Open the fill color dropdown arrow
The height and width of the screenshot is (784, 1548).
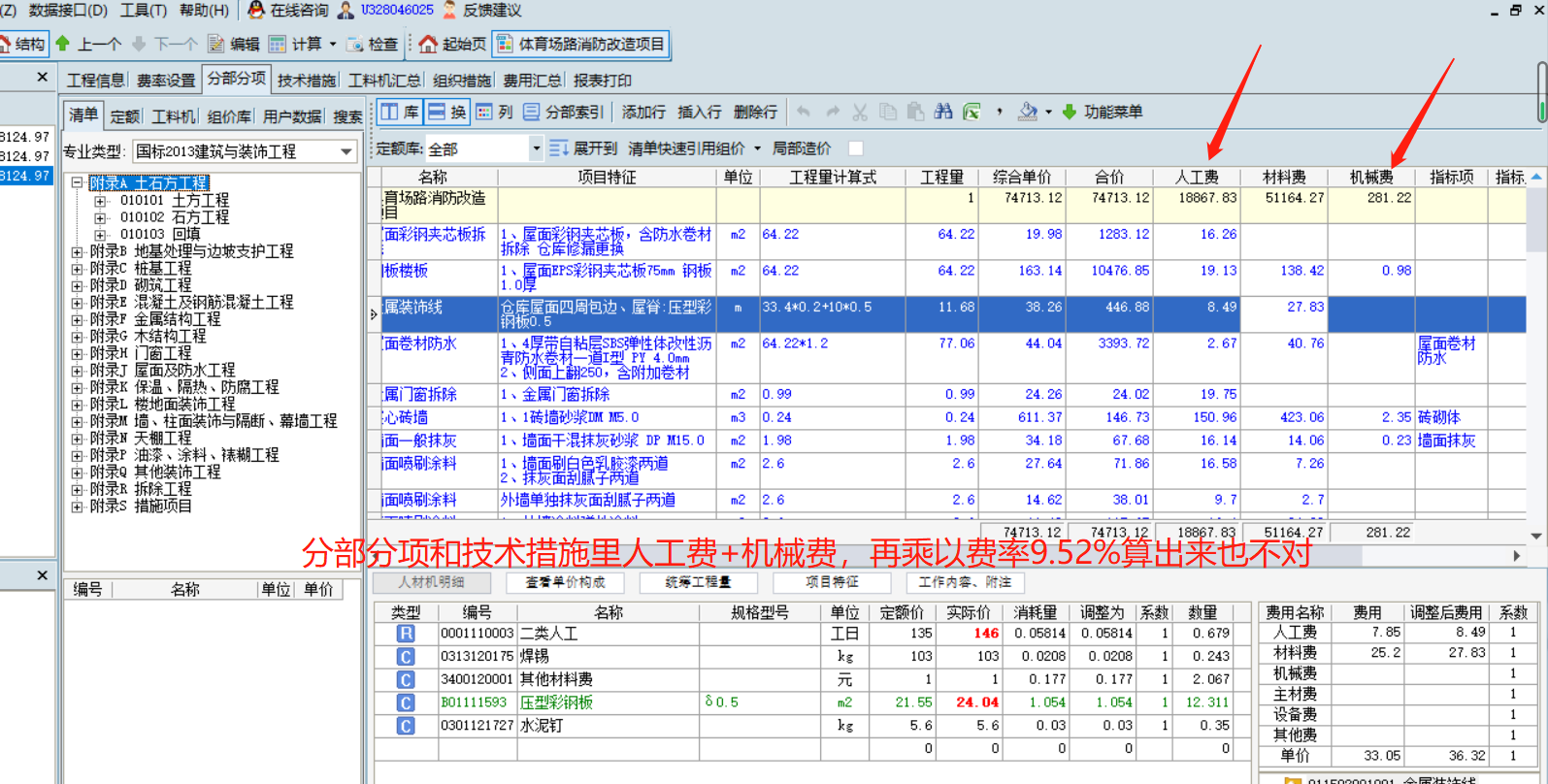tap(1048, 112)
